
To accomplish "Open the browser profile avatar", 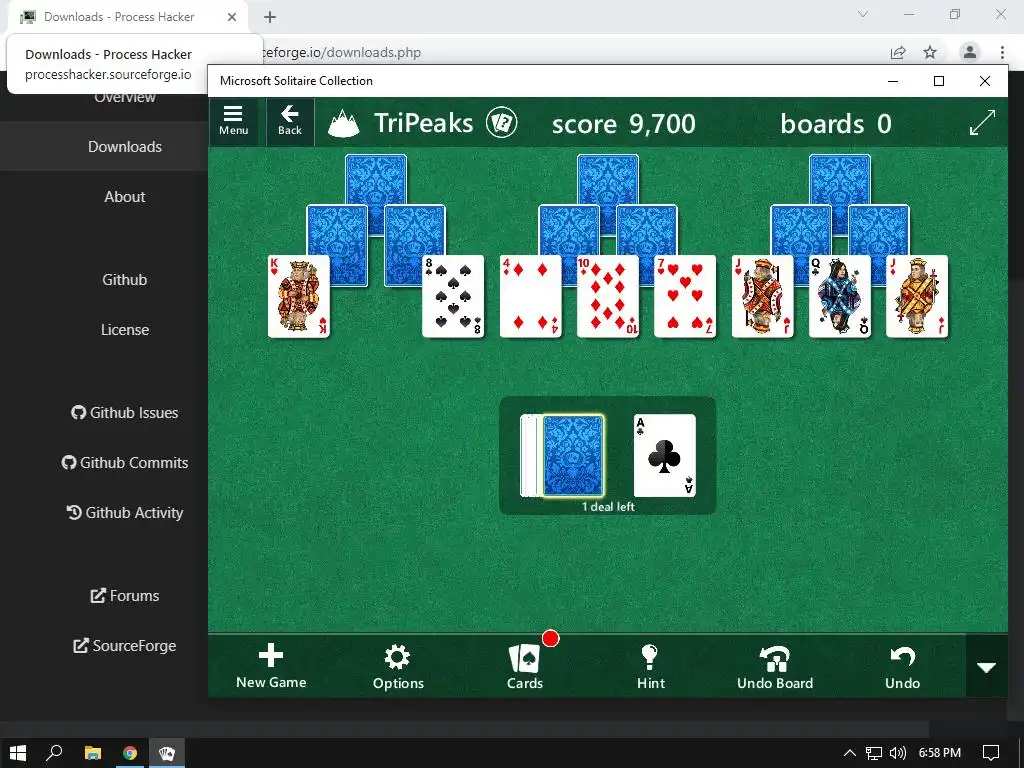I will (x=970, y=52).
